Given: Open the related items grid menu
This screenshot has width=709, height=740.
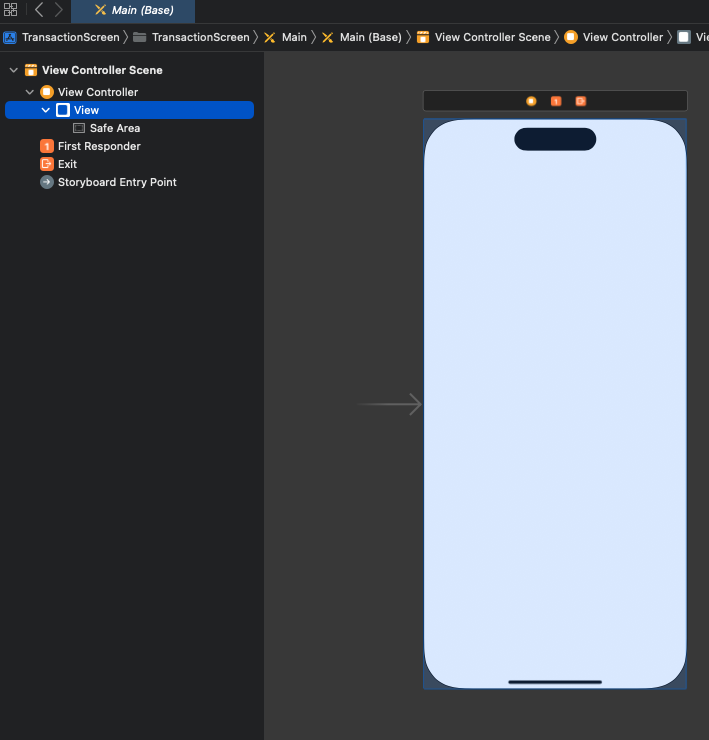Looking at the screenshot, I should tap(10, 9).
